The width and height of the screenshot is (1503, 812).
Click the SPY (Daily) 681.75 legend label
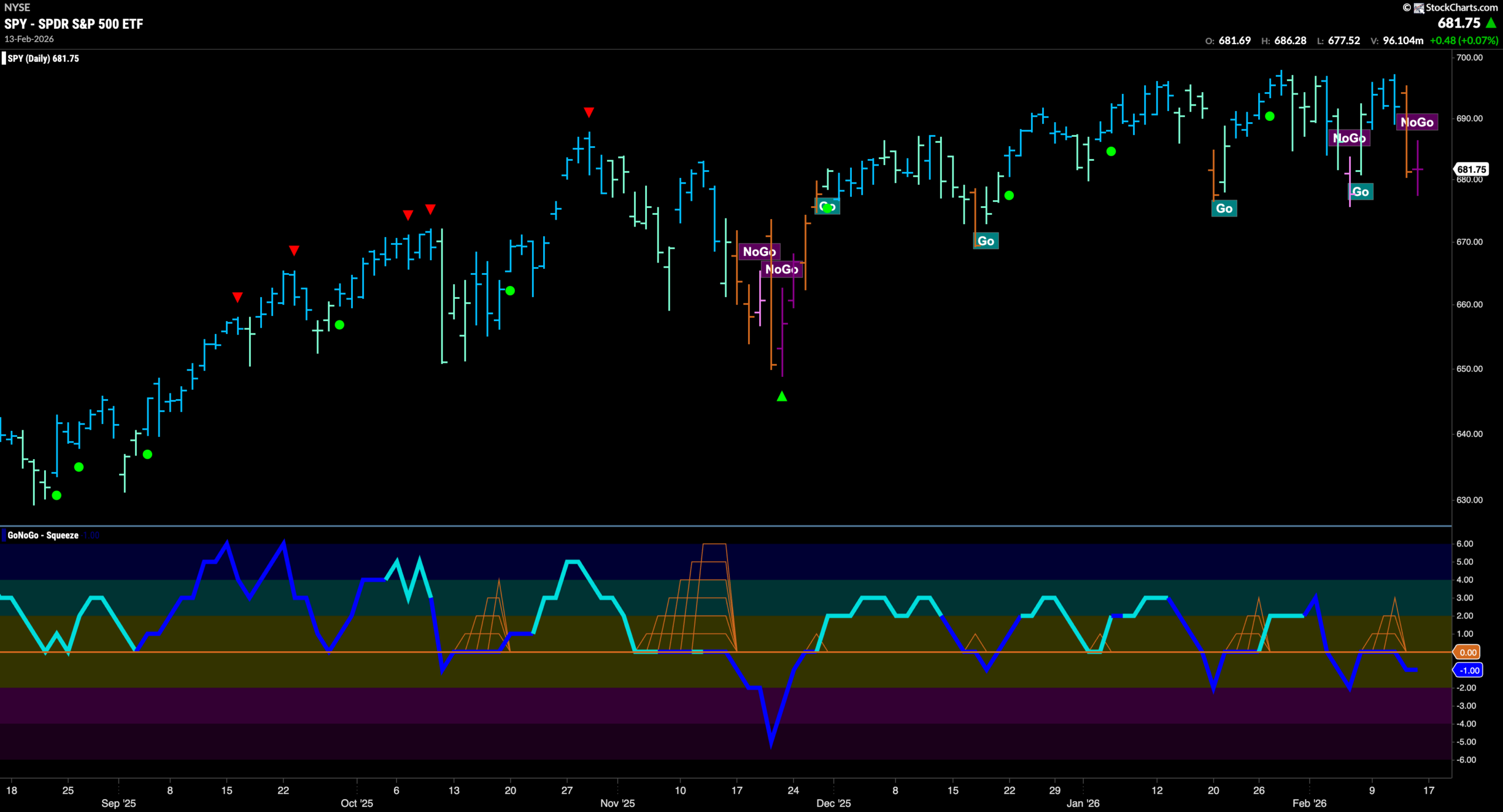43,58
